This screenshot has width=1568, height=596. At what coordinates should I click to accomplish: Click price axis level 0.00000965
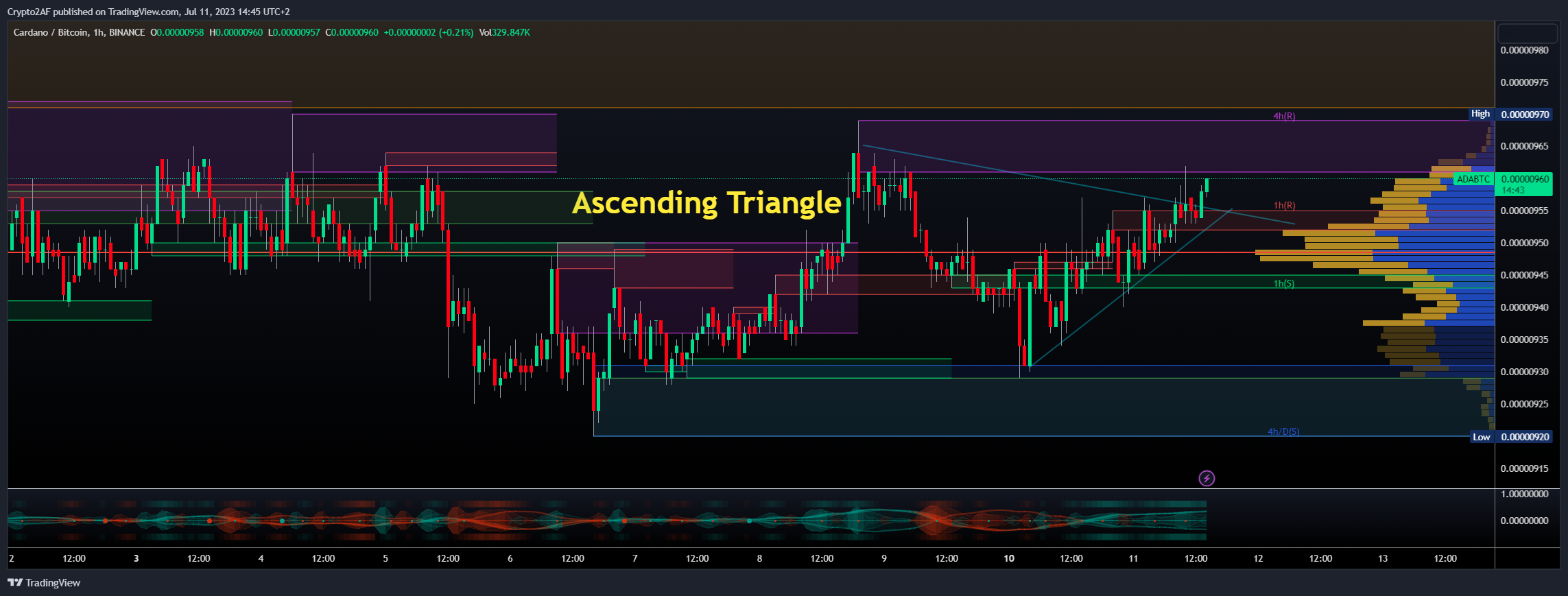[x=1525, y=146]
